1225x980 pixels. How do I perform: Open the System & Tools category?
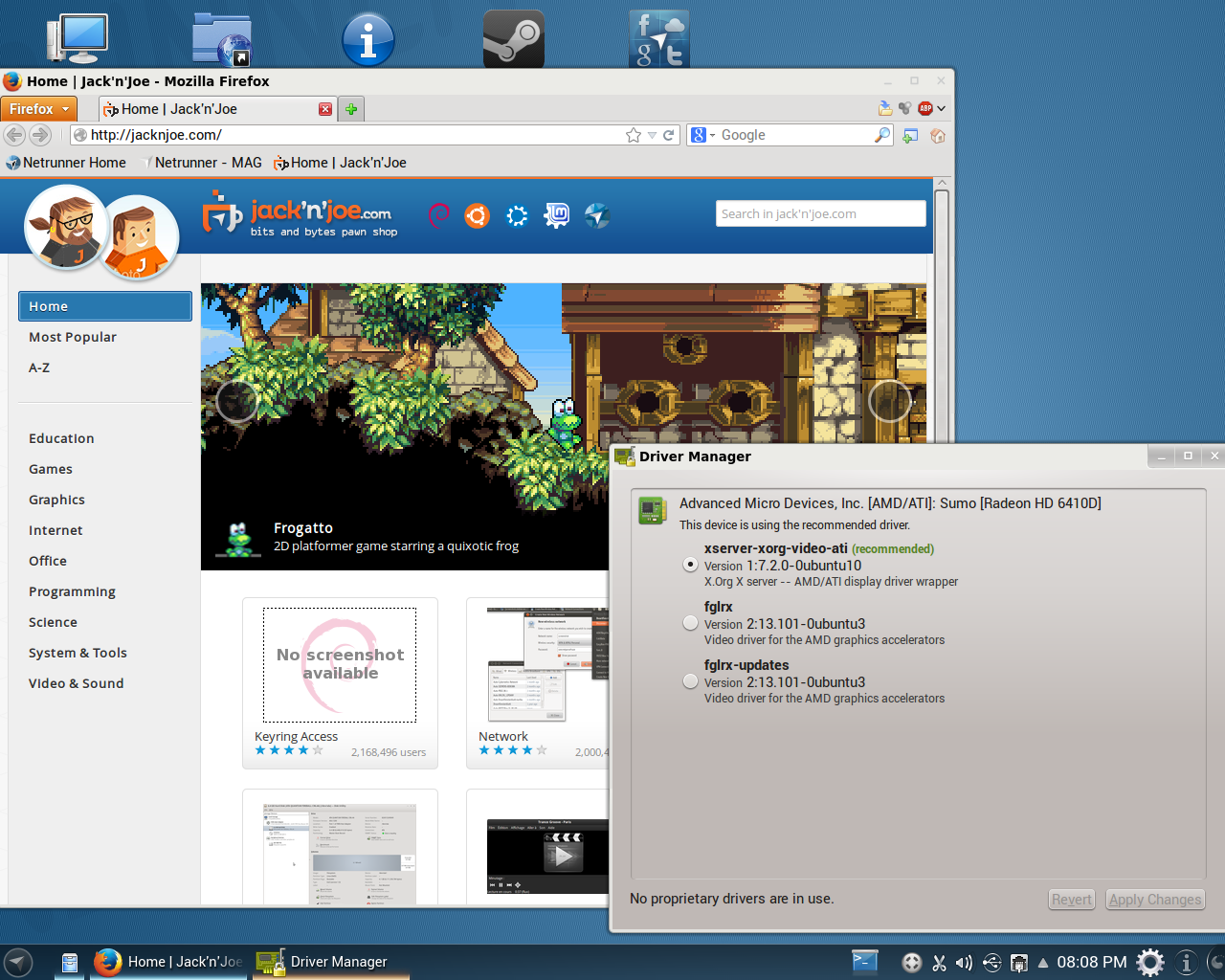(78, 653)
